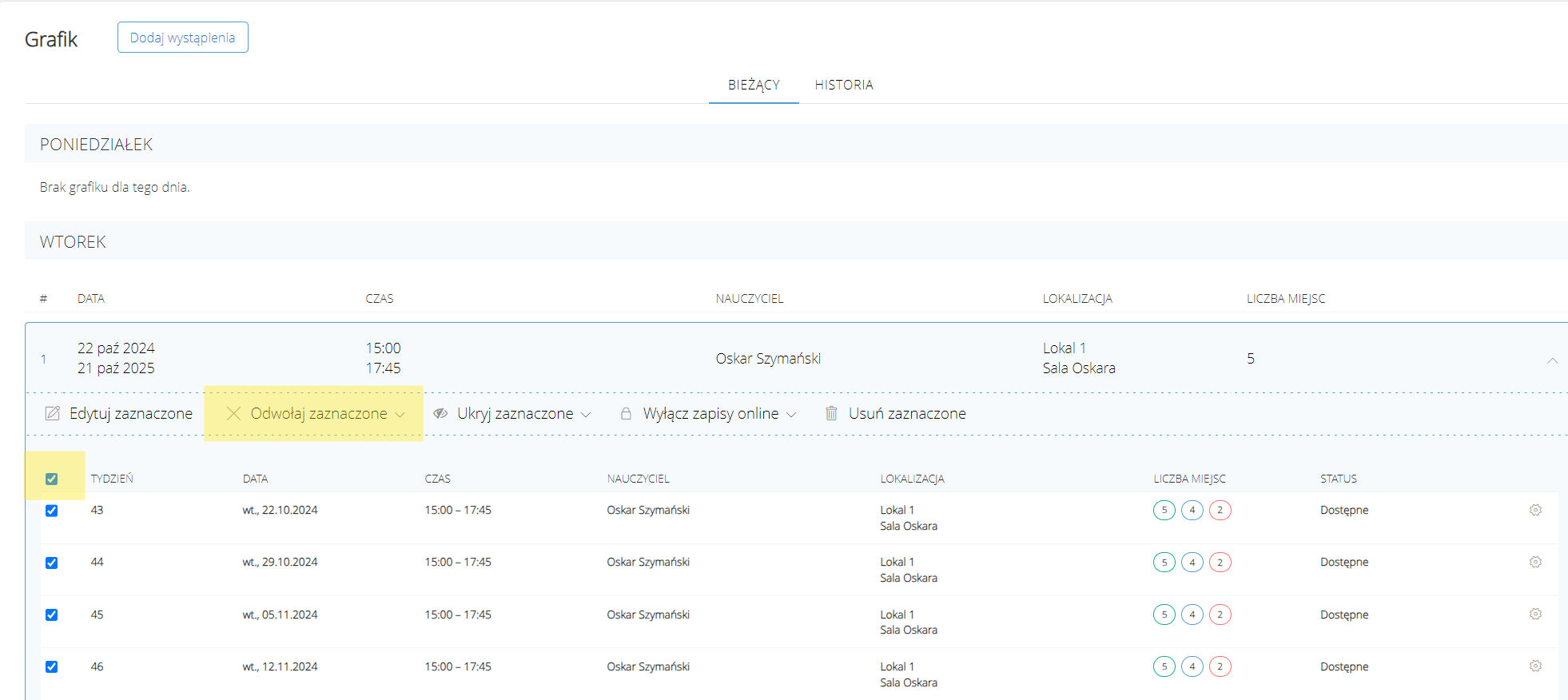1568x700 pixels.
Task: Click the date wt., 05.11.2024
Action: 281,614
